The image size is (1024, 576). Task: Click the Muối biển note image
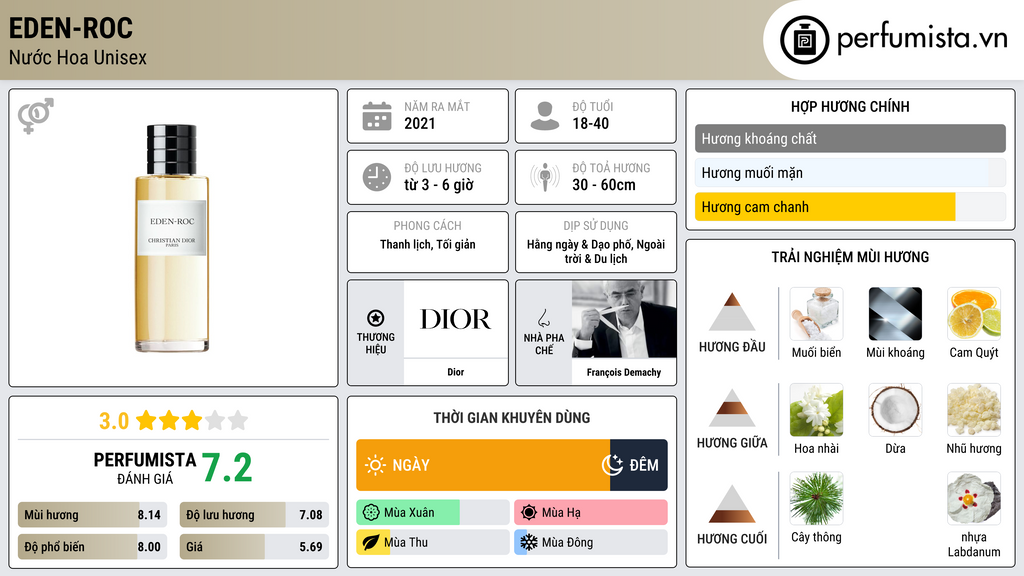[816, 314]
